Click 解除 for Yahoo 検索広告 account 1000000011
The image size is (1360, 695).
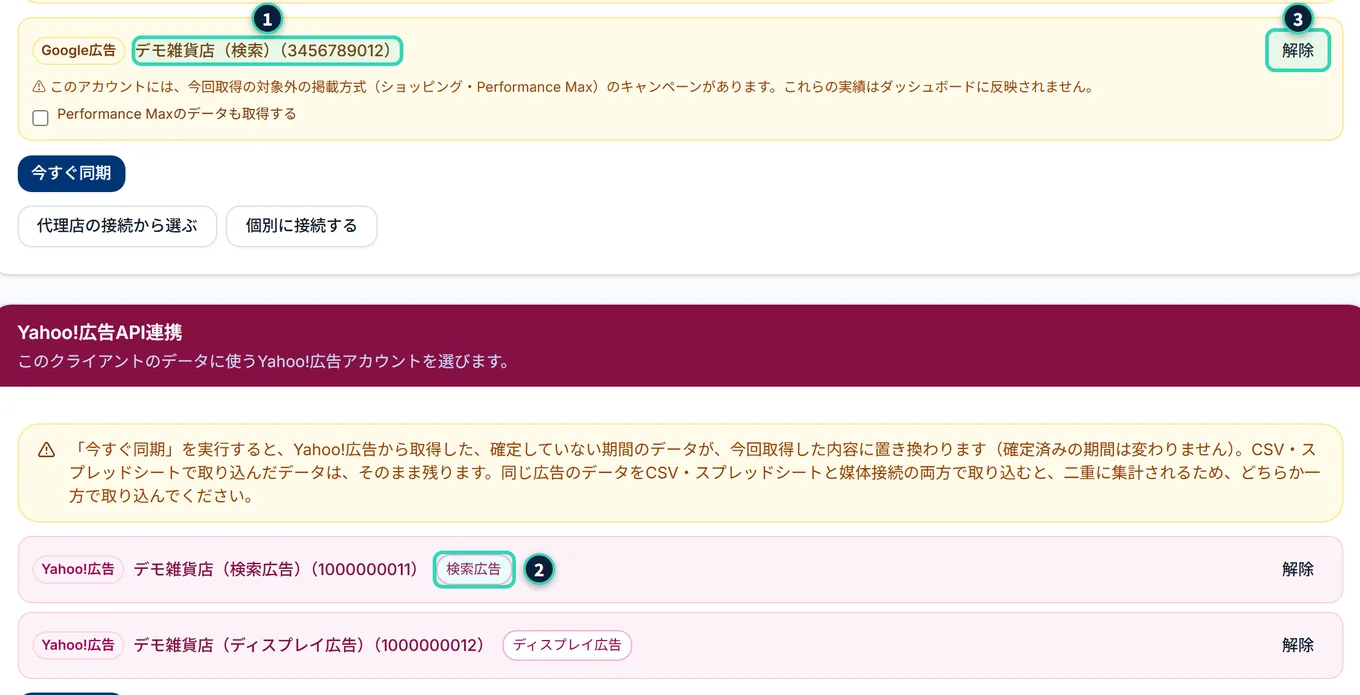click(1298, 569)
